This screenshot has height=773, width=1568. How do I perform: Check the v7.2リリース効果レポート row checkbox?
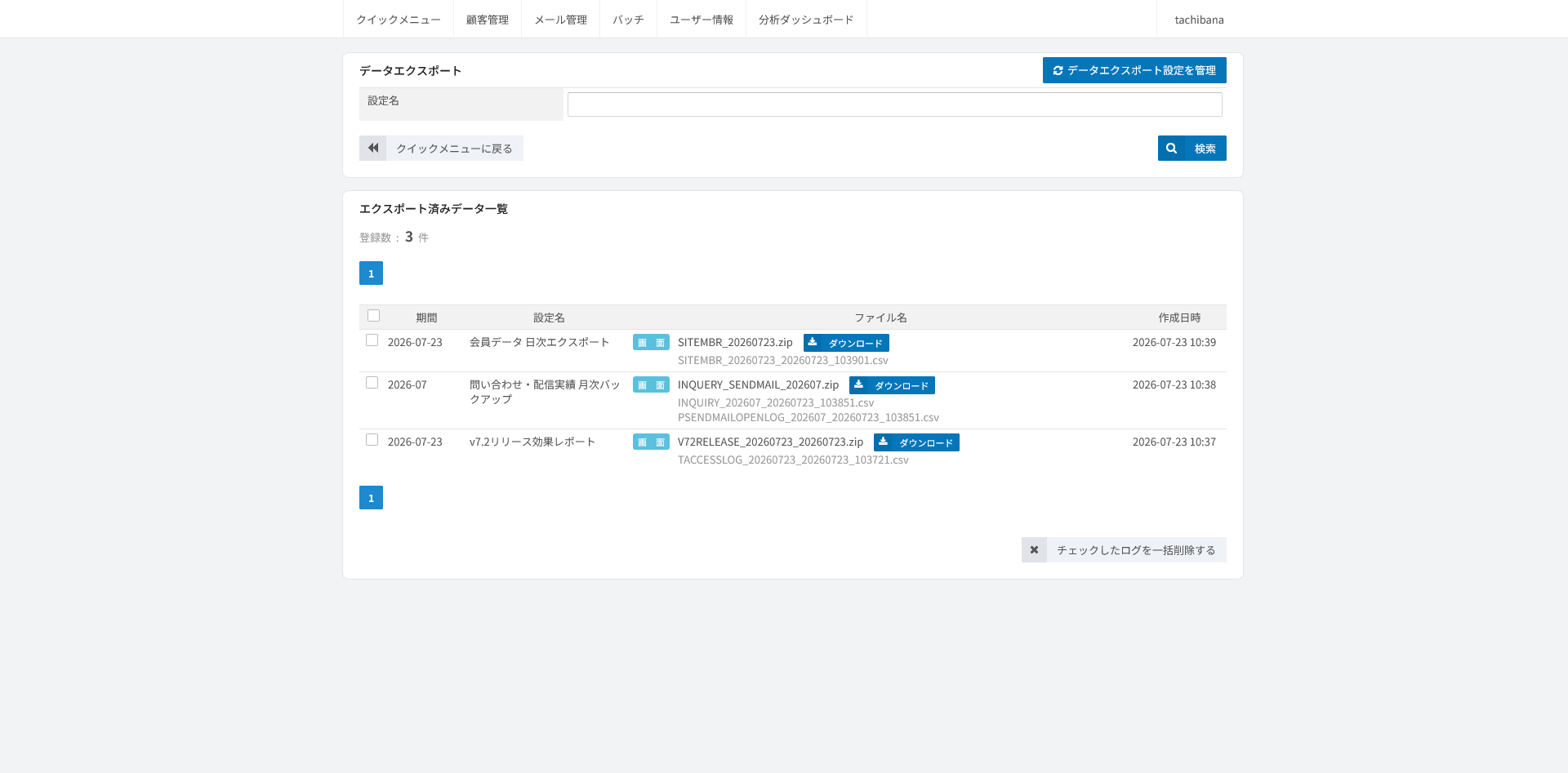click(x=372, y=440)
